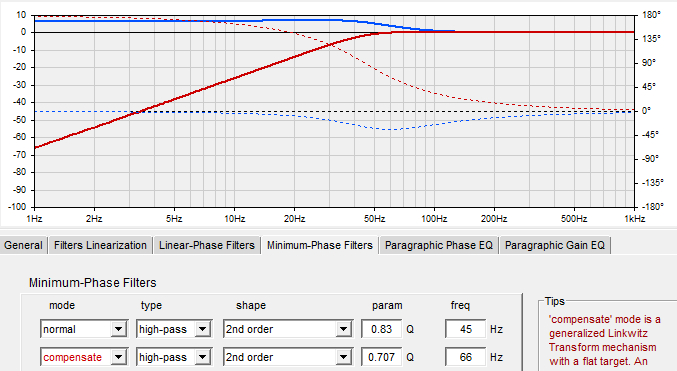This screenshot has width=677, height=371.
Task: Click the 'type' column header
Action: click(151, 306)
